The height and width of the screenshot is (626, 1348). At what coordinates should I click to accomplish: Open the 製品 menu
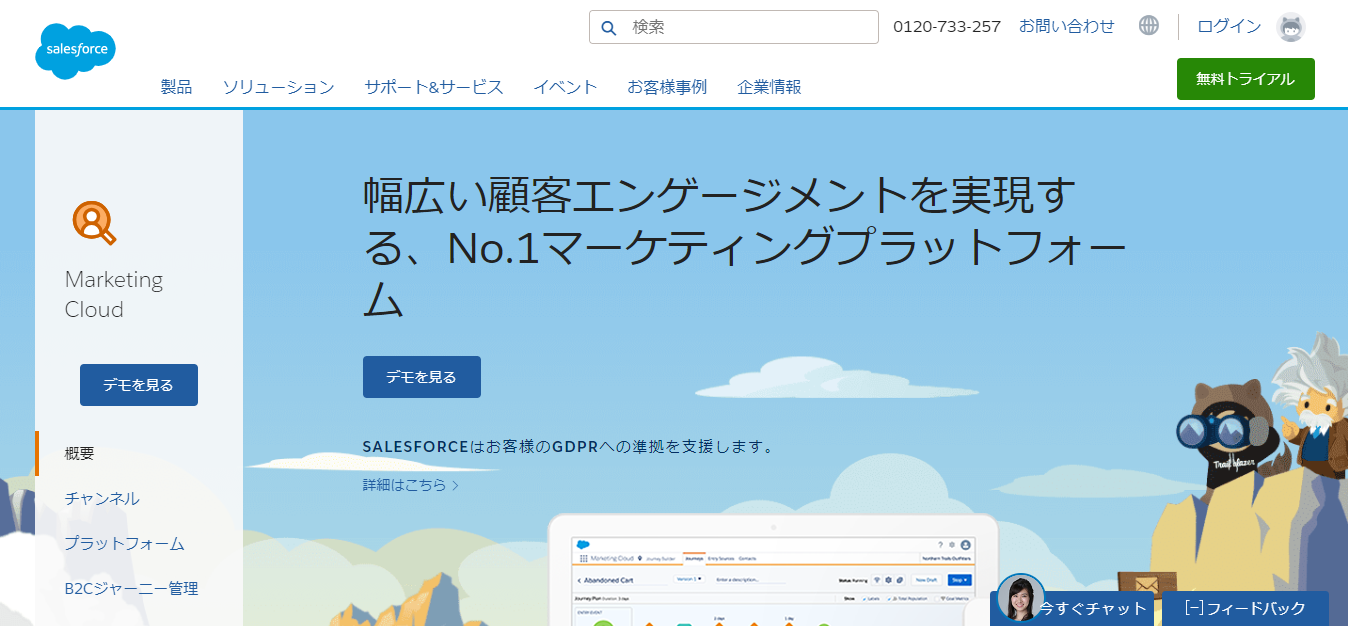tap(176, 87)
